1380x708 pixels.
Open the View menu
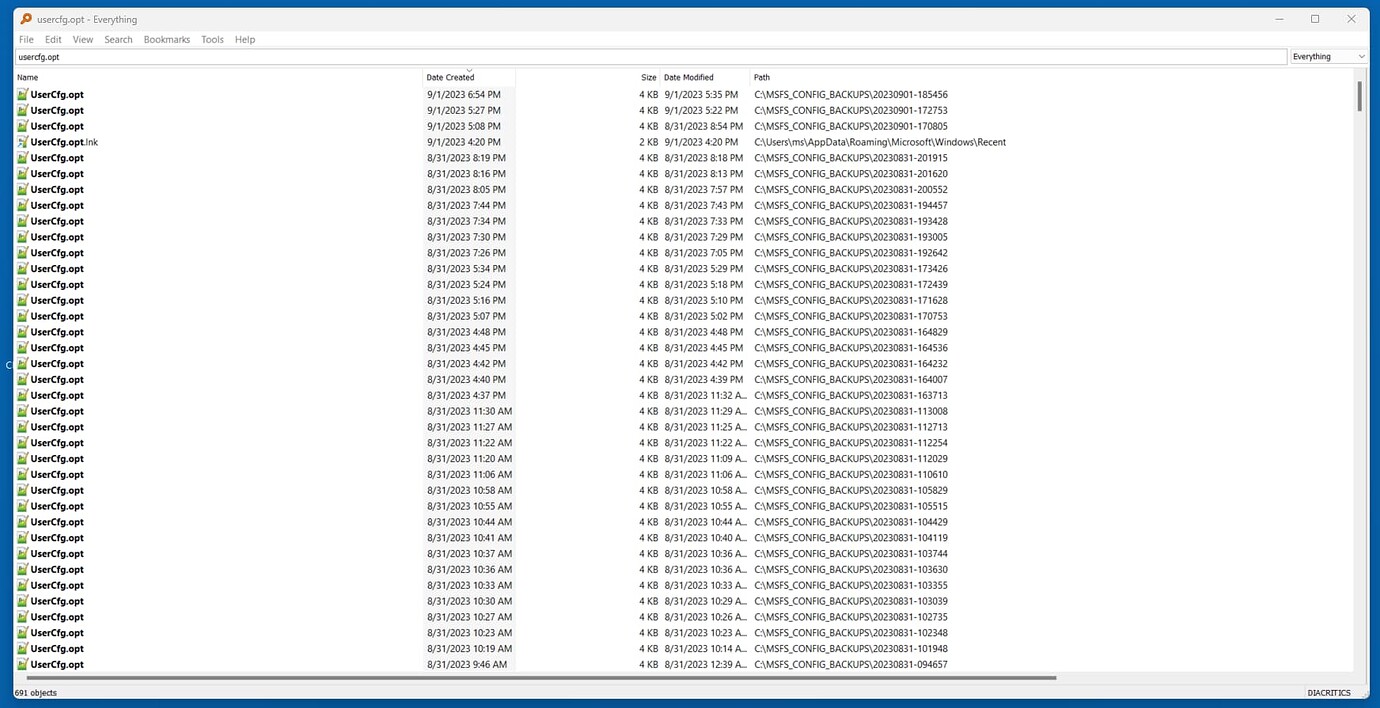click(82, 39)
